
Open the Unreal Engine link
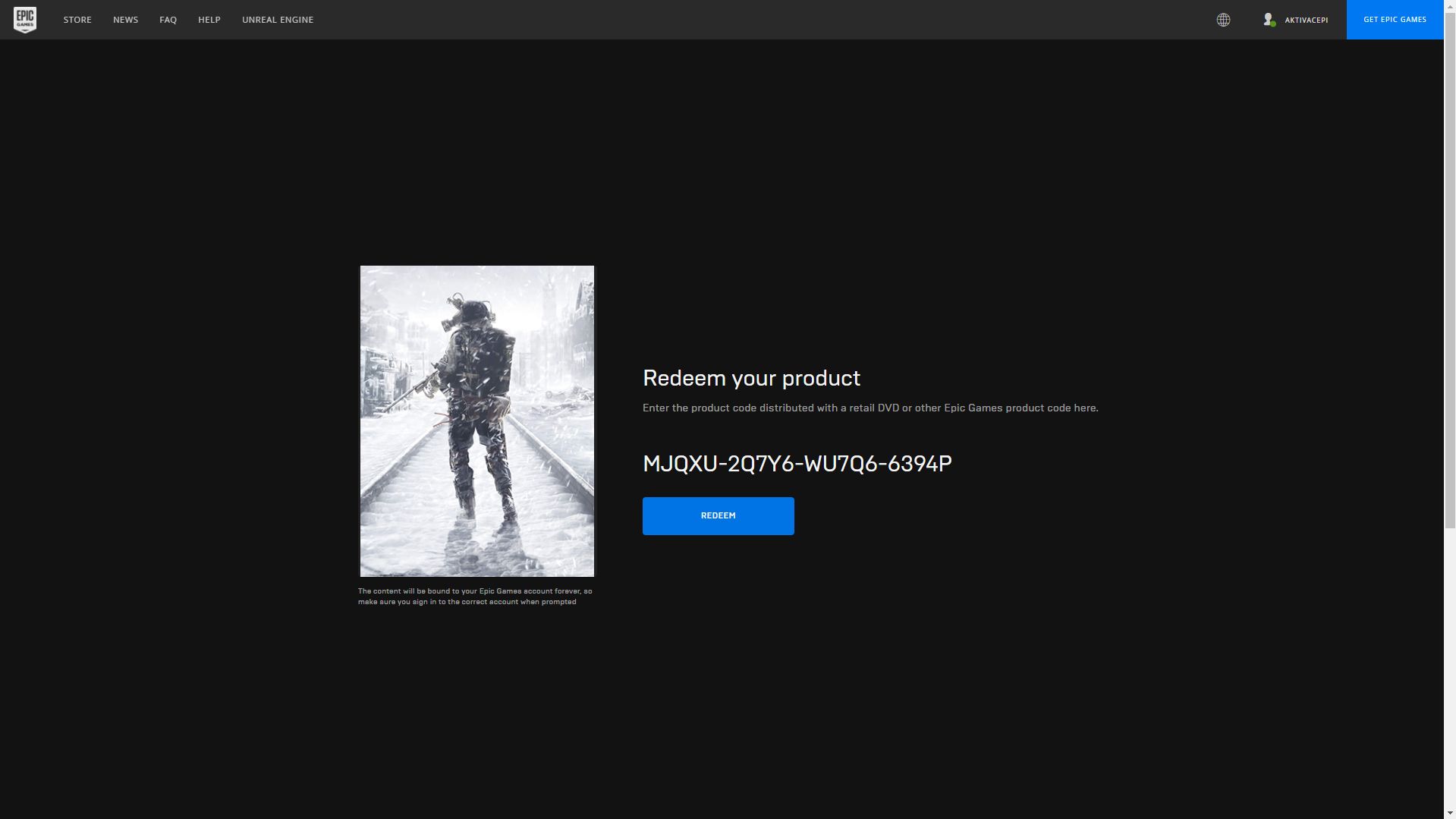click(278, 20)
